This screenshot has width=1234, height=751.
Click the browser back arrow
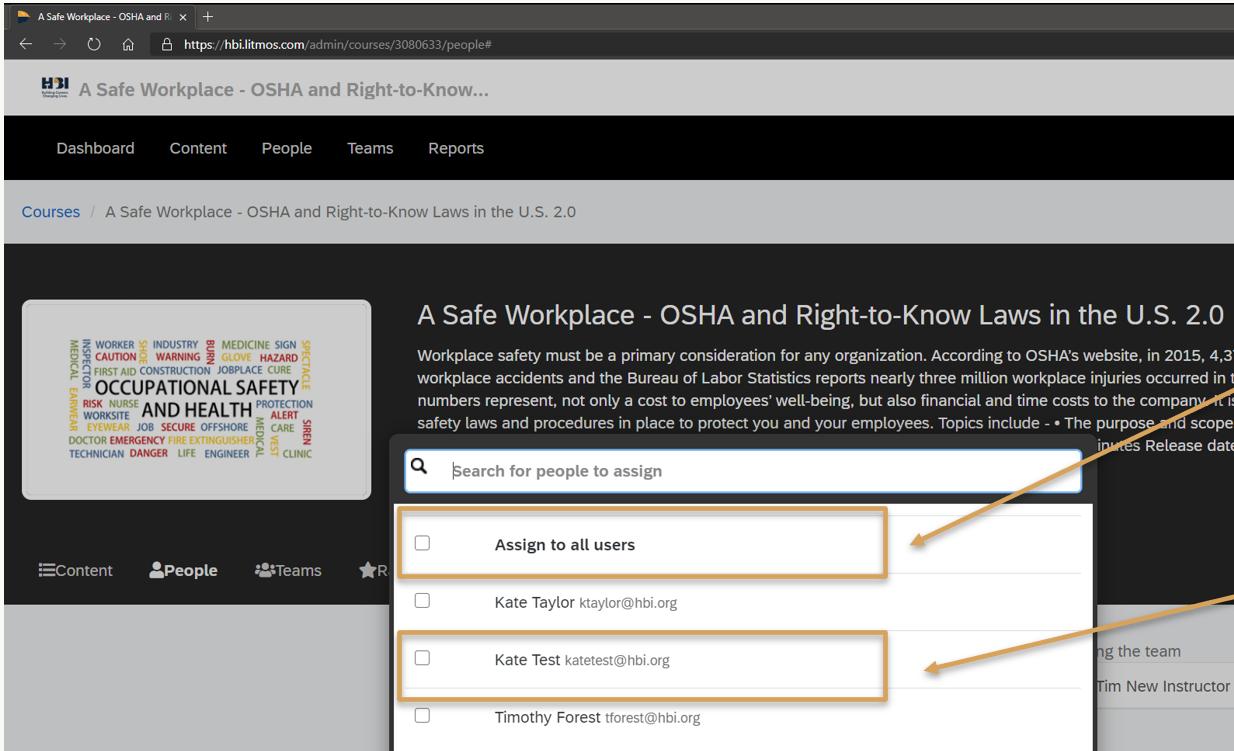tap(26, 44)
